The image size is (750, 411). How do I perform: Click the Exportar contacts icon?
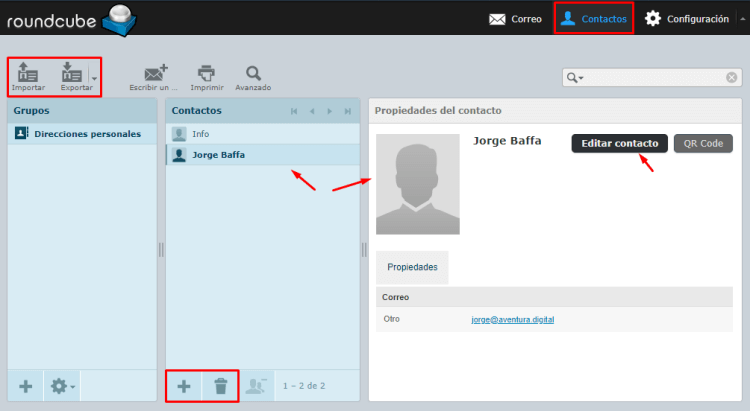[x=70, y=75]
